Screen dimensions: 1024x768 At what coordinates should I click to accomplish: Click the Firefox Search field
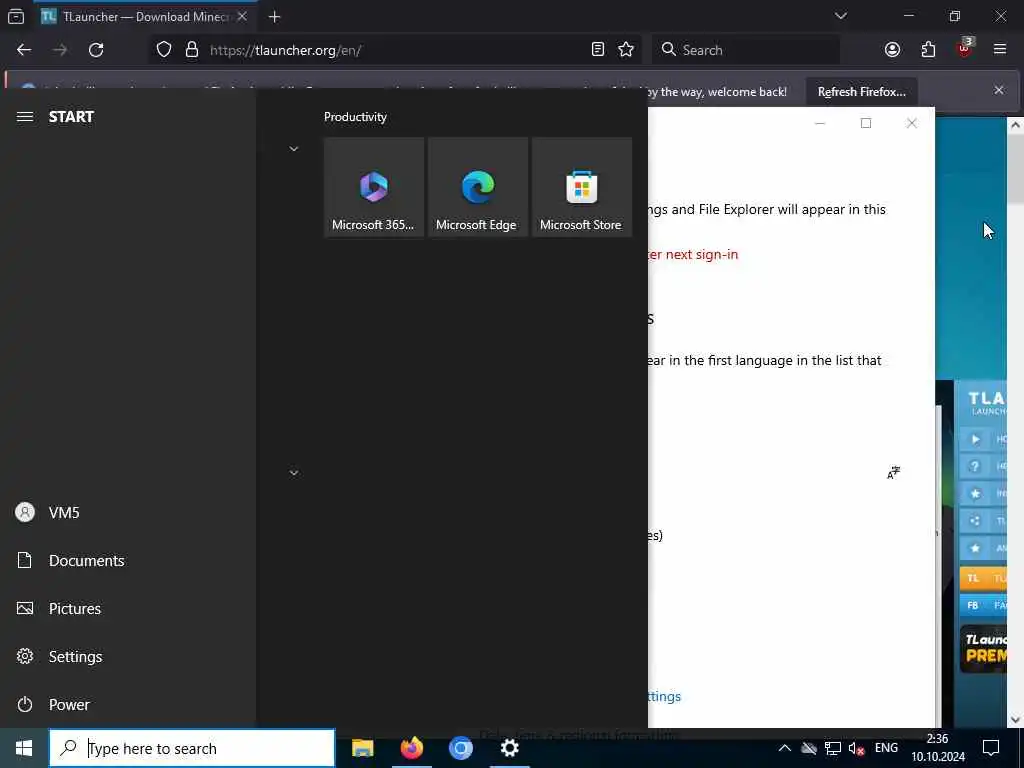pyautogui.click(x=746, y=50)
